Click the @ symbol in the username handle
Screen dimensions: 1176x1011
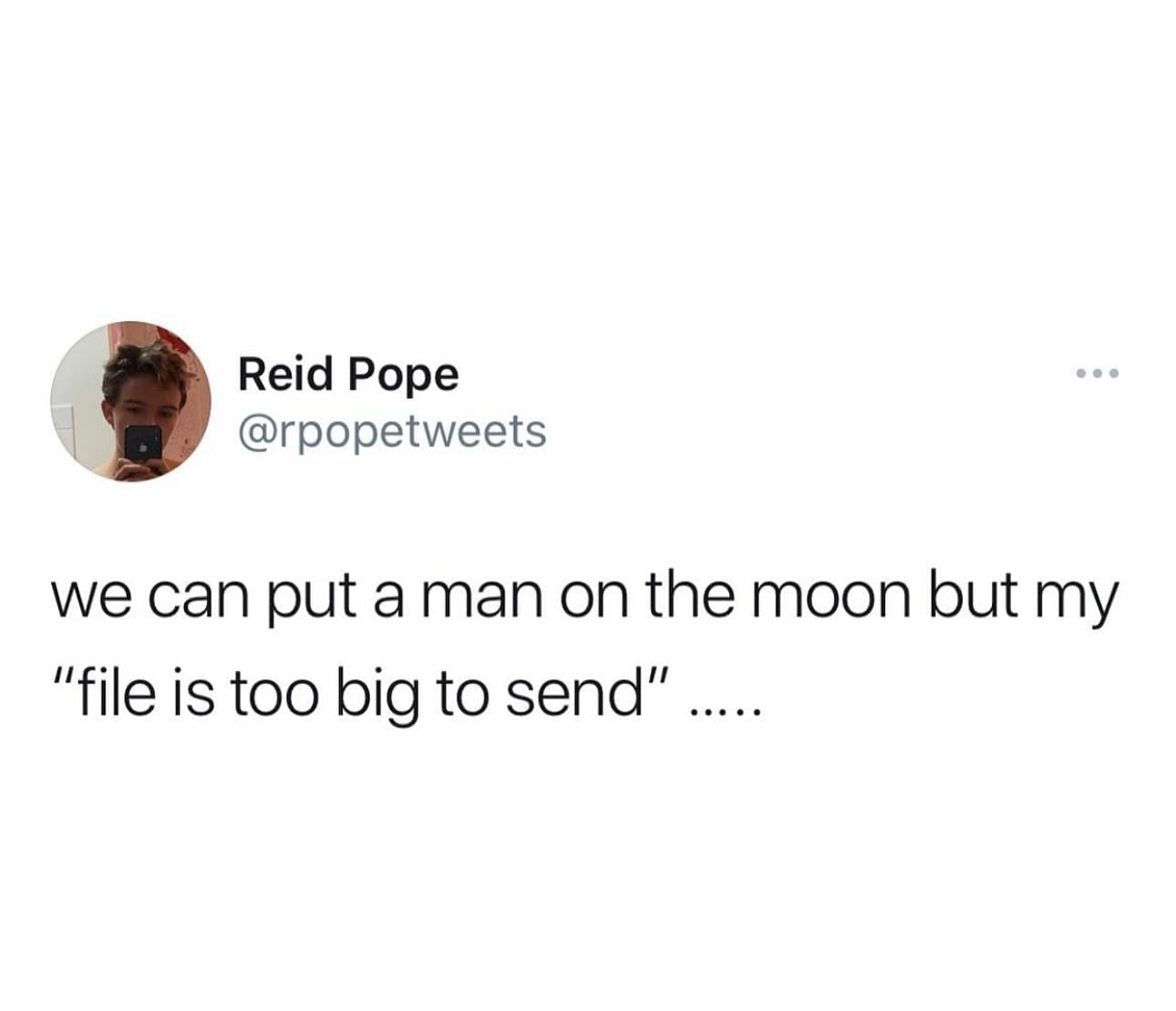257,433
